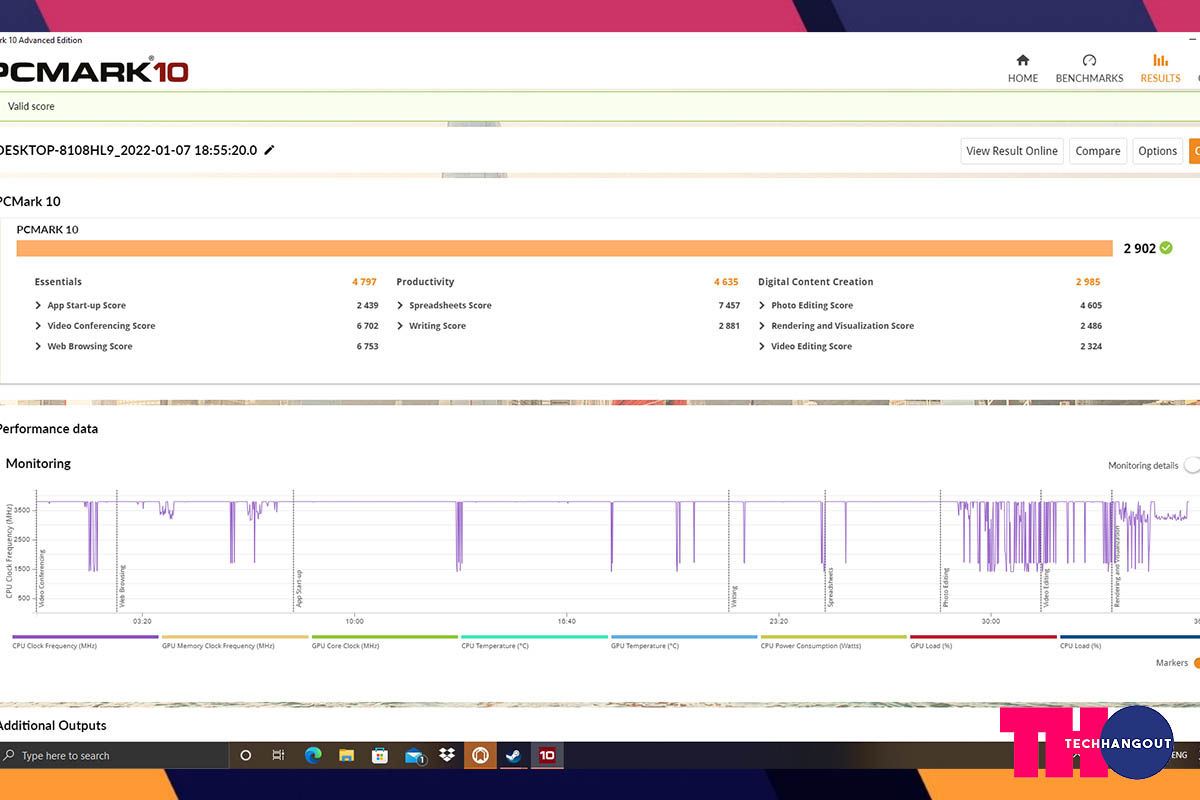The width and height of the screenshot is (1200, 800).
Task: Click the Performance data heading
Action: click(x=48, y=428)
